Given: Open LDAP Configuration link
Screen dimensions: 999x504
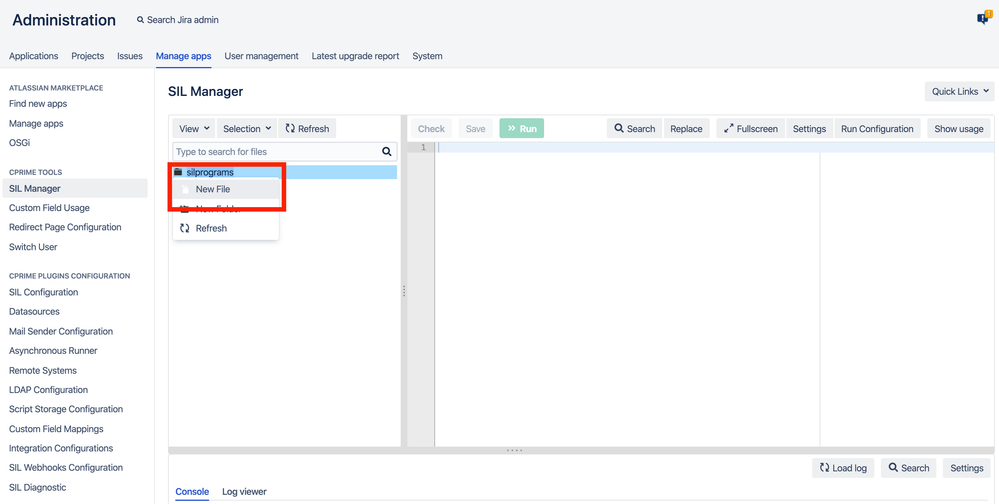Looking at the screenshot, I should pyautogui.click(x=48, y=389).
